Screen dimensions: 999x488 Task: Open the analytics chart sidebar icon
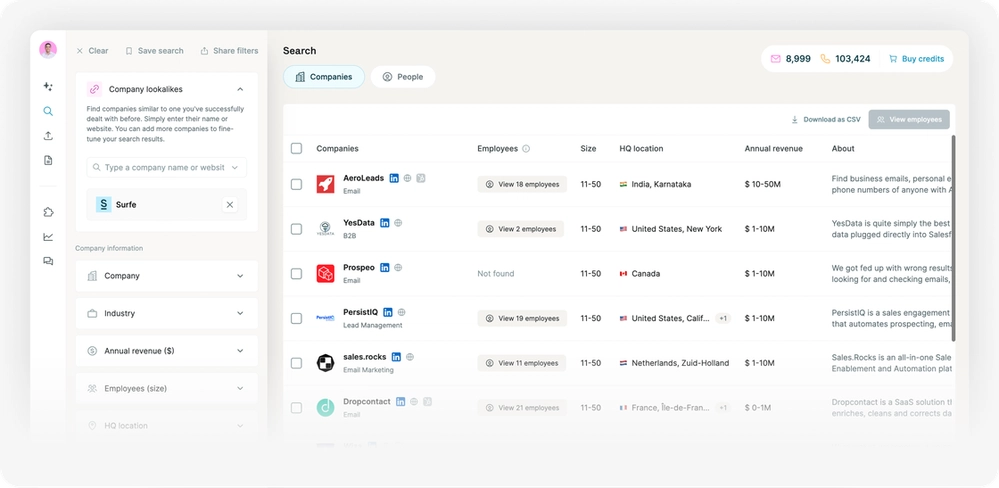click(48, 237)
